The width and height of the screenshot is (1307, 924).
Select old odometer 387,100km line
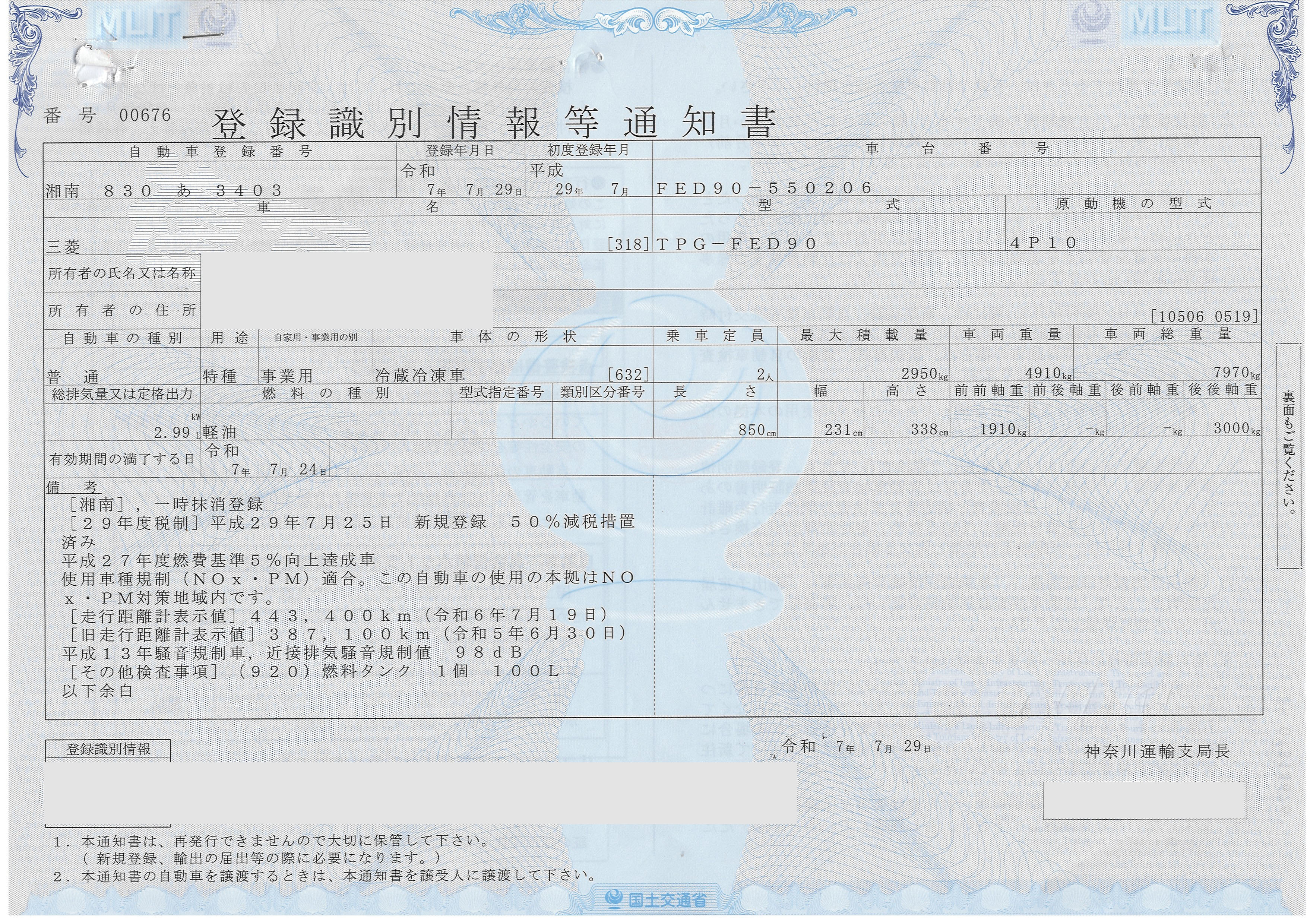click(x=347, y=634)
